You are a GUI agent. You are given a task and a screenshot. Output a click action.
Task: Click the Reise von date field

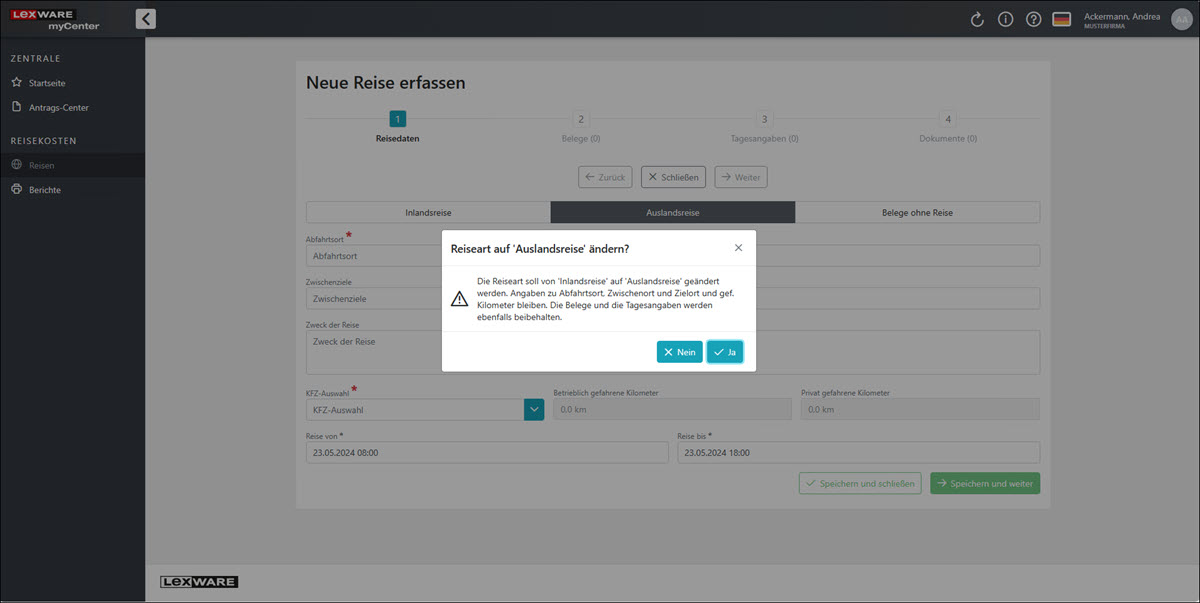coord(486,453)
